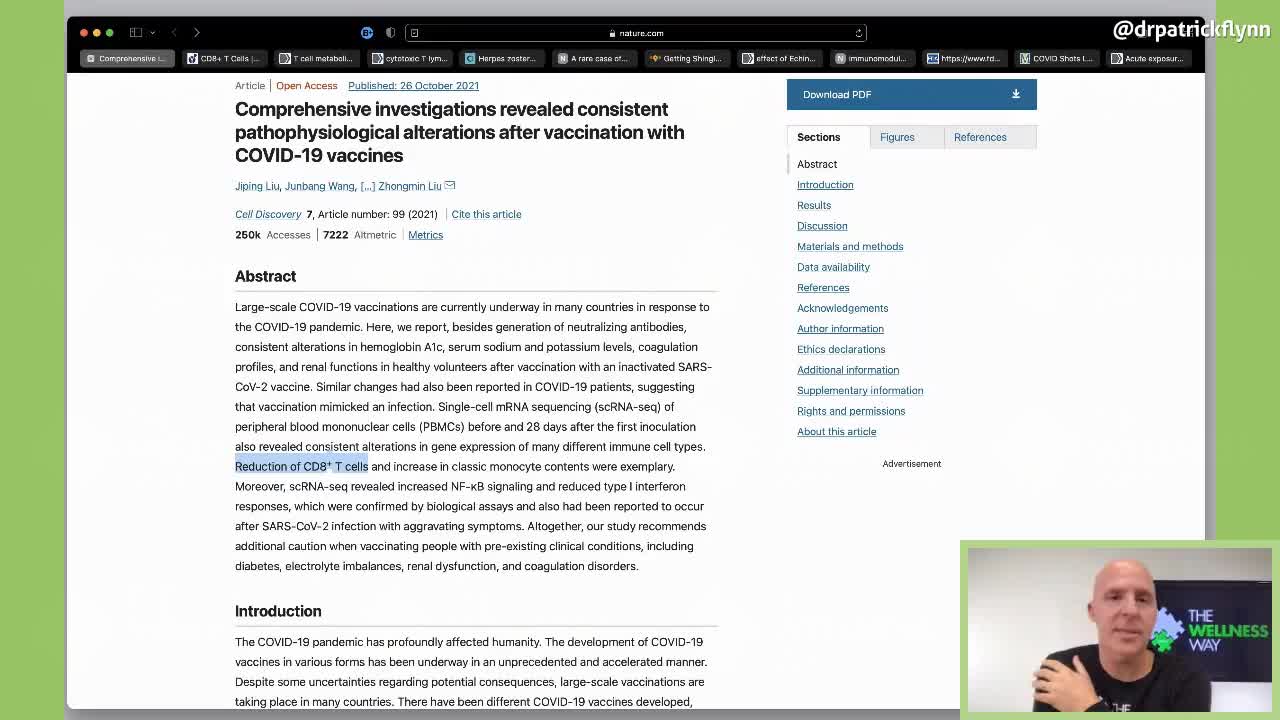Image resolution: width=1280 pixels, height=720 pixels.
Task: Switch to the "immunomodul..." tab
Action: coord(870,58)
